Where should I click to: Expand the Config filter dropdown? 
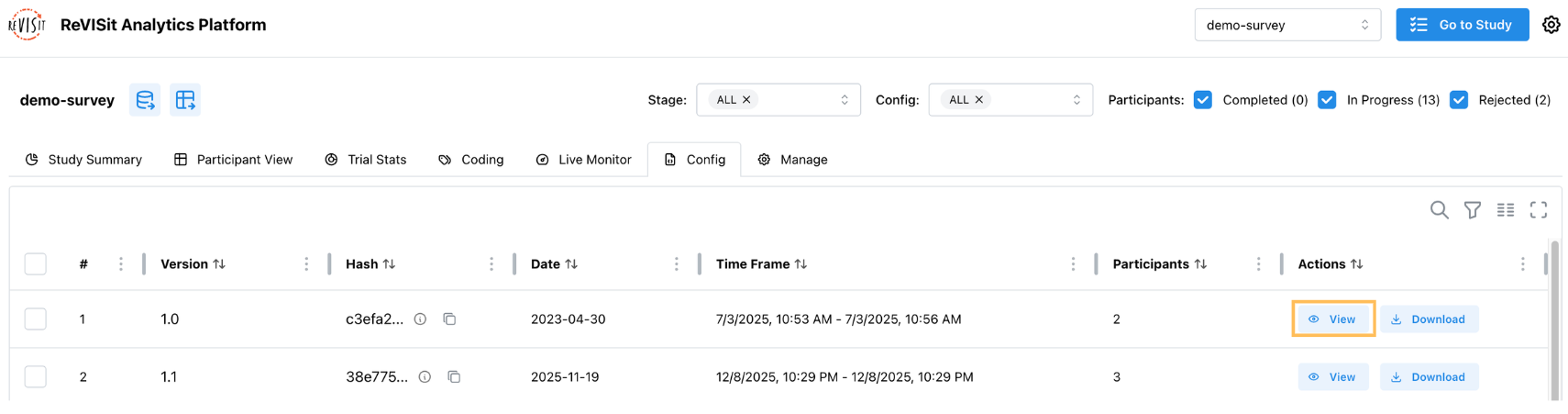pos(1010,100)
